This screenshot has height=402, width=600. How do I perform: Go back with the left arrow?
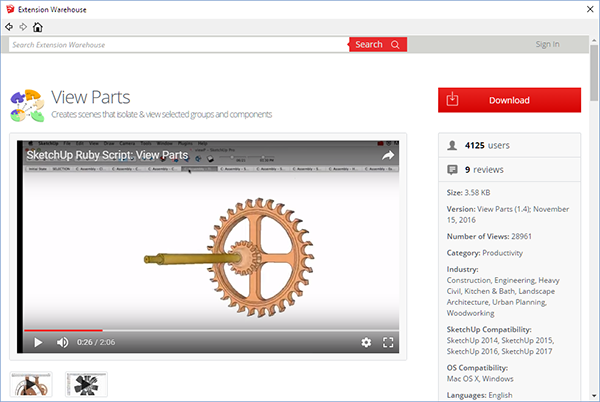9,27
